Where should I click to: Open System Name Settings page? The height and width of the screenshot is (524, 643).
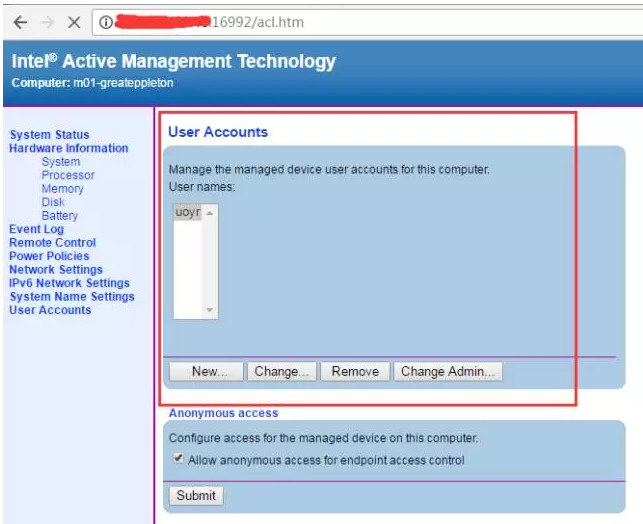[x=72, y=296]
